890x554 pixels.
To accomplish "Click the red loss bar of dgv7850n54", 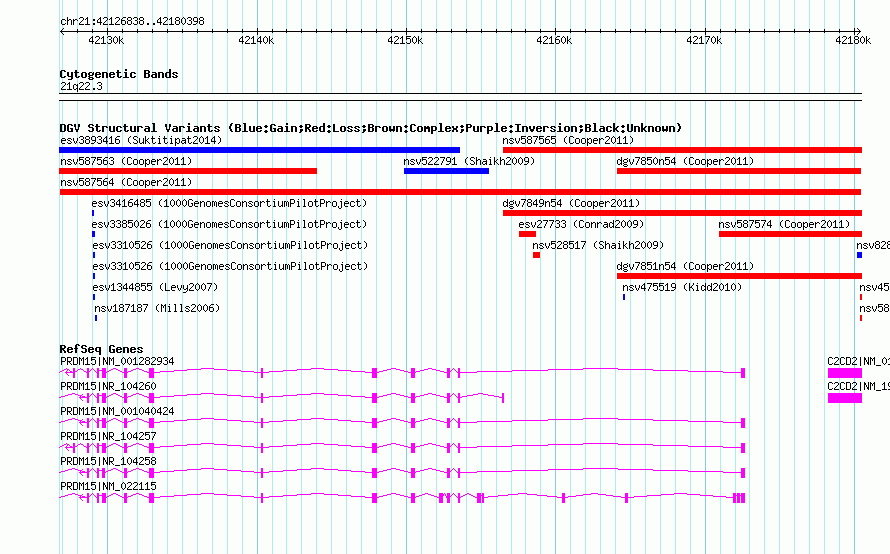I will point(739,171).
